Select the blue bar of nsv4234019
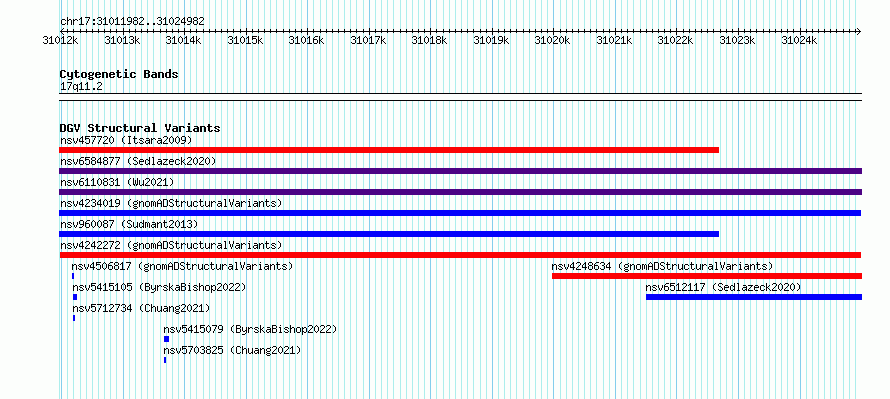Image resolution: width=890 pixels, height=399 pixels. click(x=460, y=213)
